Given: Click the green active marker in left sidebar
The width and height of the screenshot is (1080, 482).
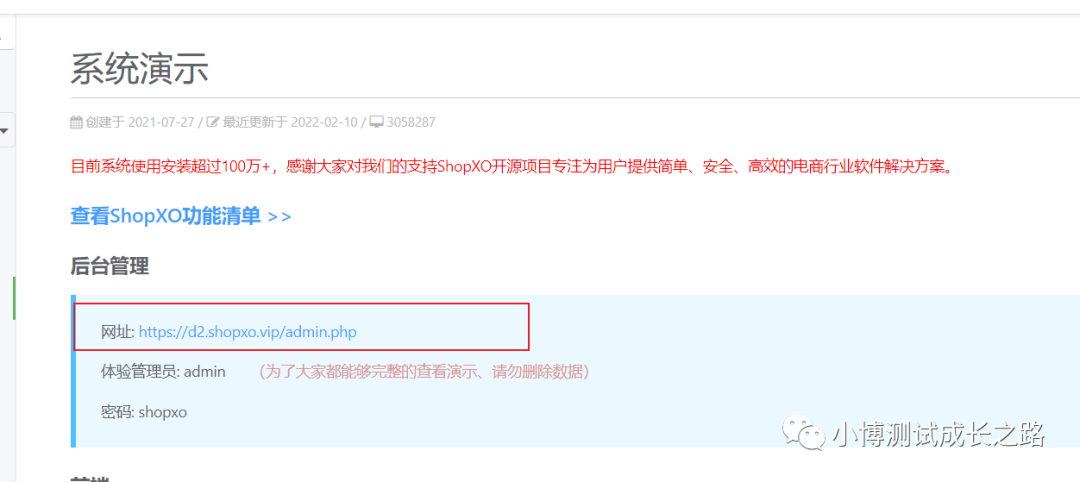Looking at the screenshot, I should pos(14,298).
